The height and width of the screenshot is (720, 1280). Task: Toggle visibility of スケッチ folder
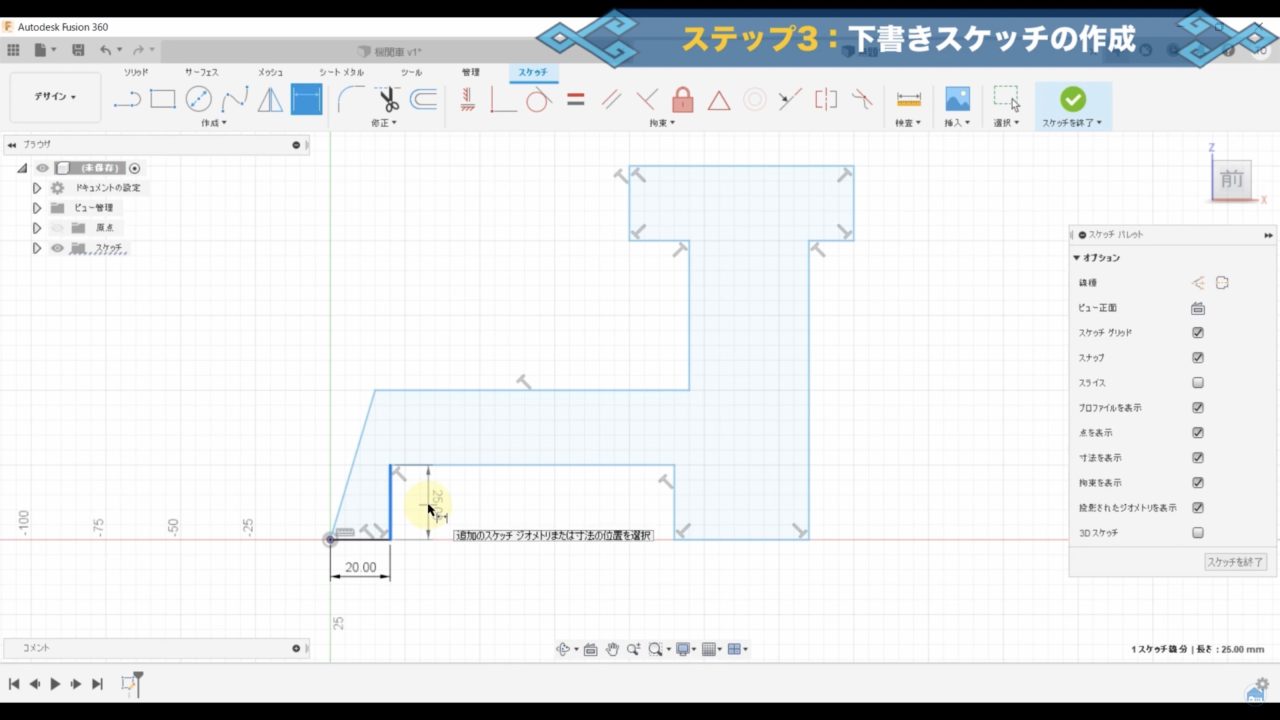pos(58,248)
